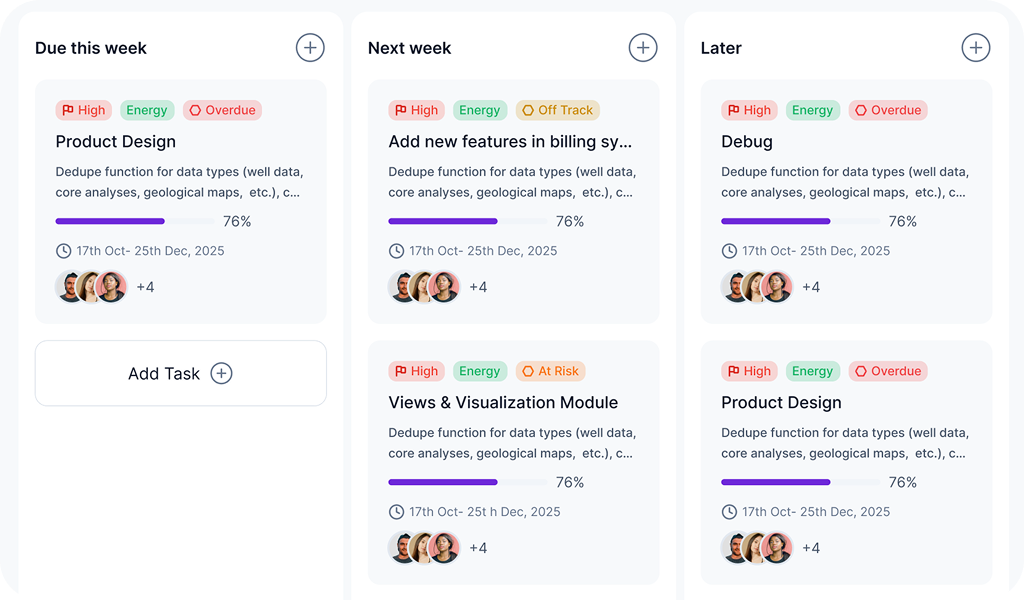
Task: Click clock icon on Views & Visualization card
Action: tap(397, 512)
